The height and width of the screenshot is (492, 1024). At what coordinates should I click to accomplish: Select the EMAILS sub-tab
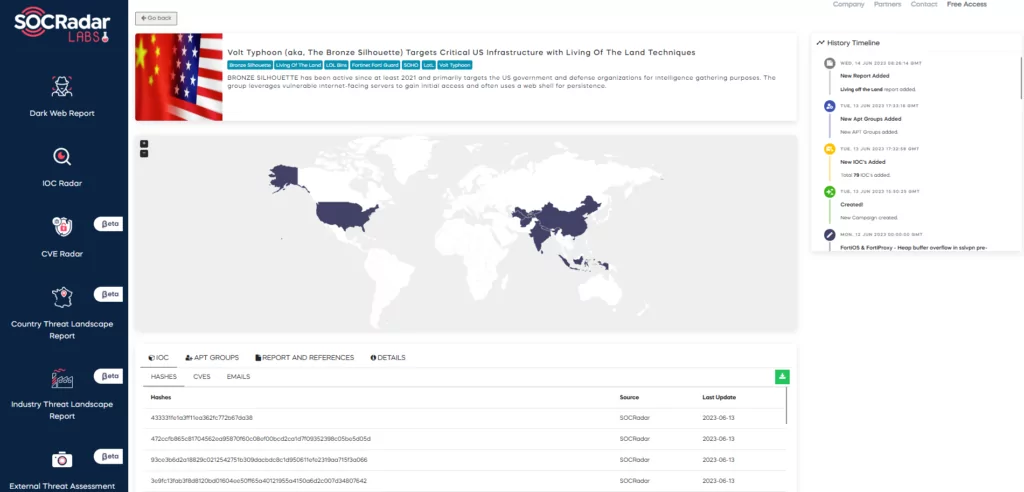coord(238,377)
